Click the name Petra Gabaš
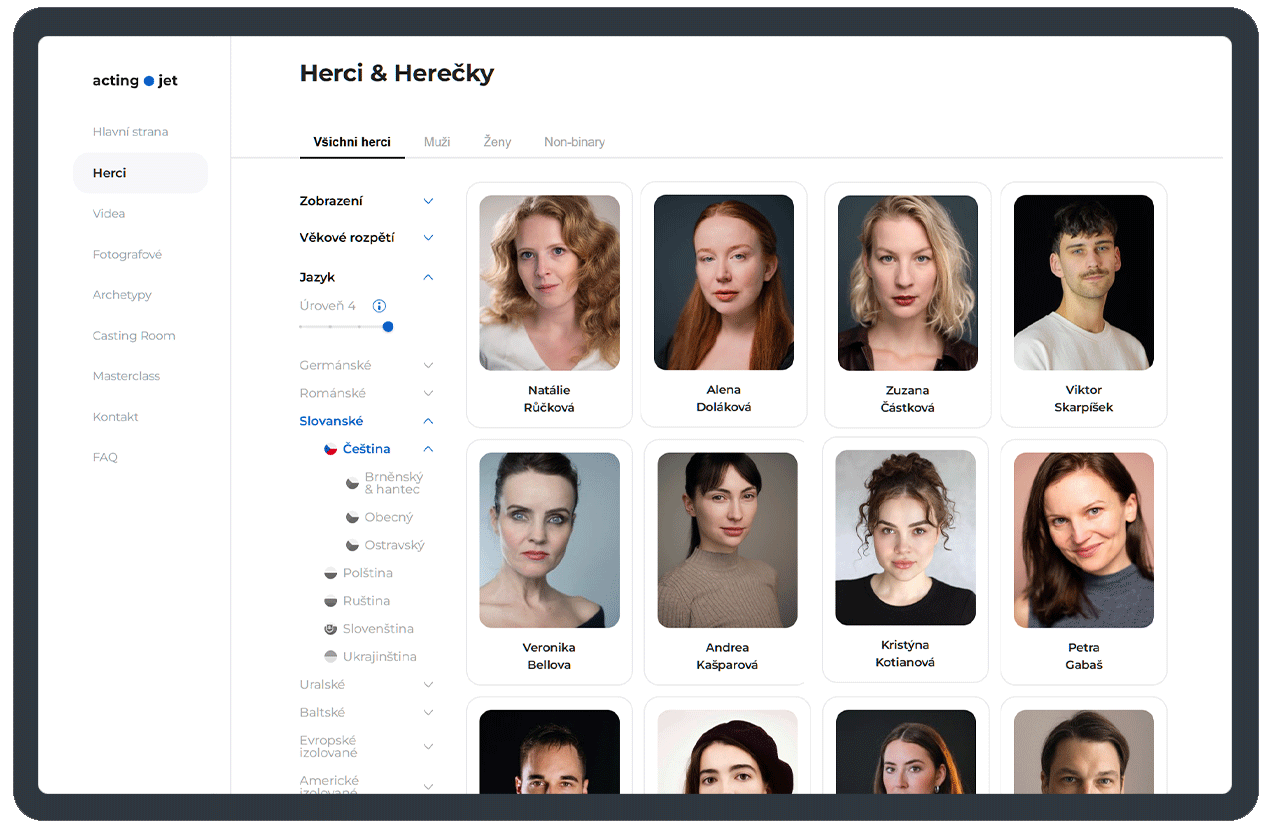The width and height of the screenshot is (1268, 836). [x=1084, y=656]
